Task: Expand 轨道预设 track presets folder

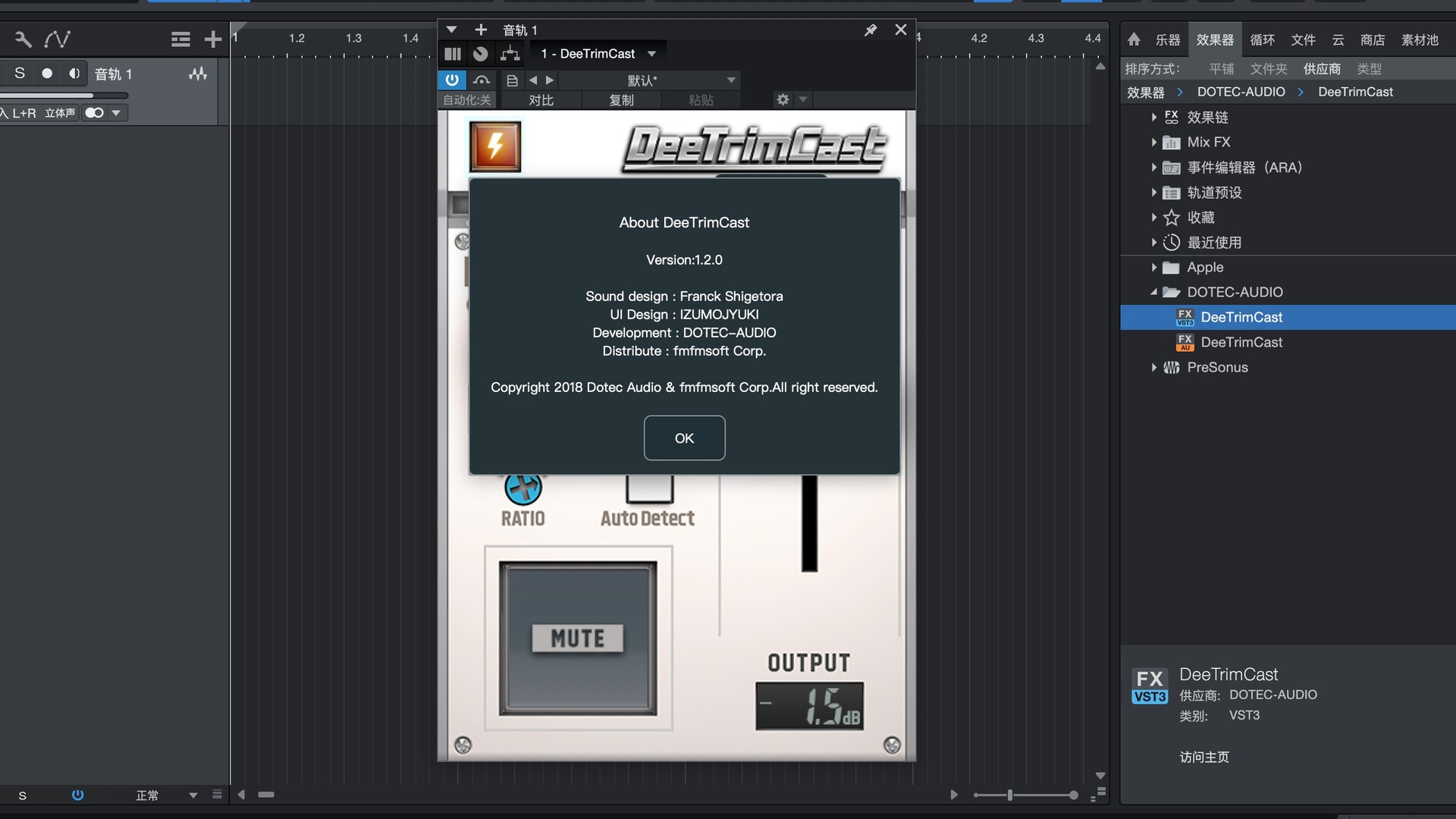Action: [x=1153, y=193]
